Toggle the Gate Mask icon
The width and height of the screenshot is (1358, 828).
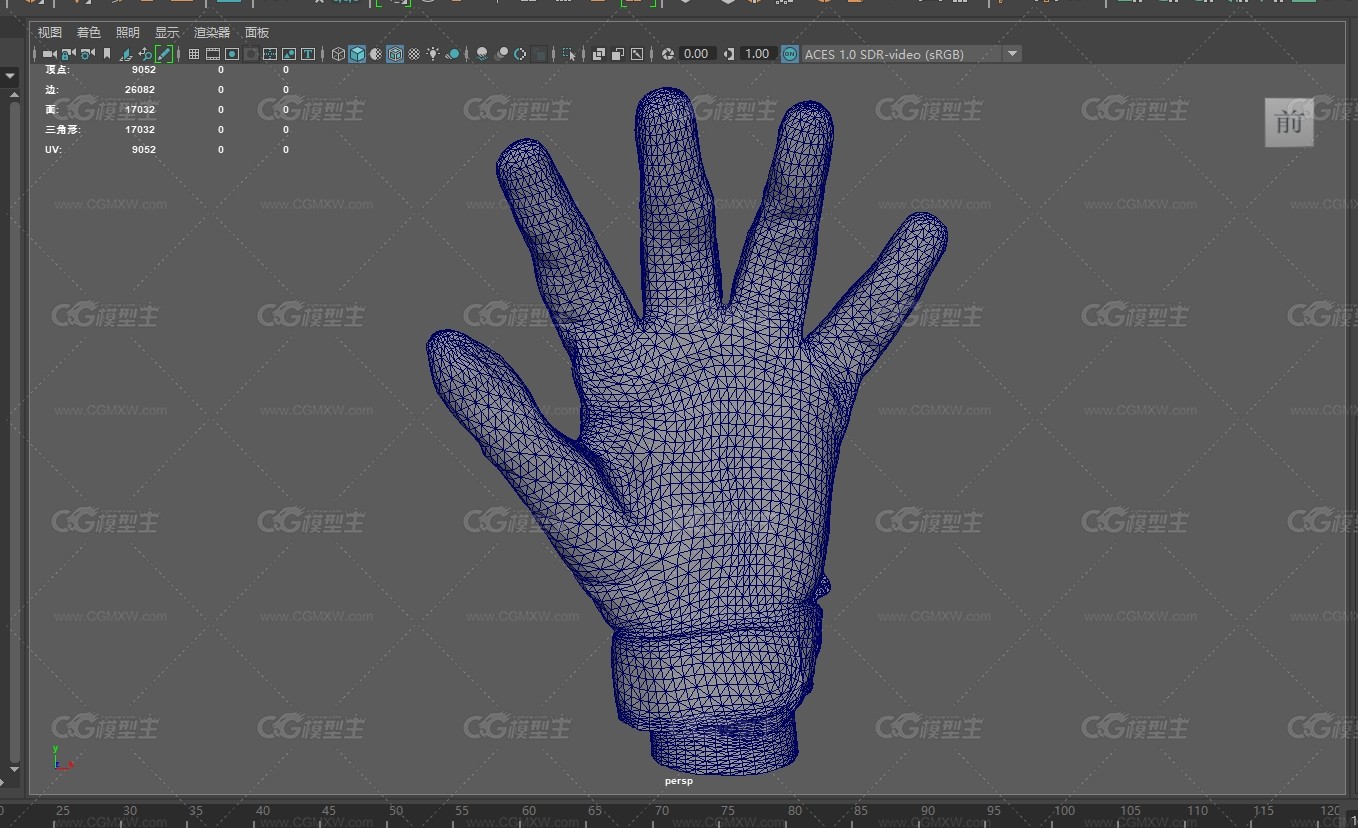[x=251, y=54]
